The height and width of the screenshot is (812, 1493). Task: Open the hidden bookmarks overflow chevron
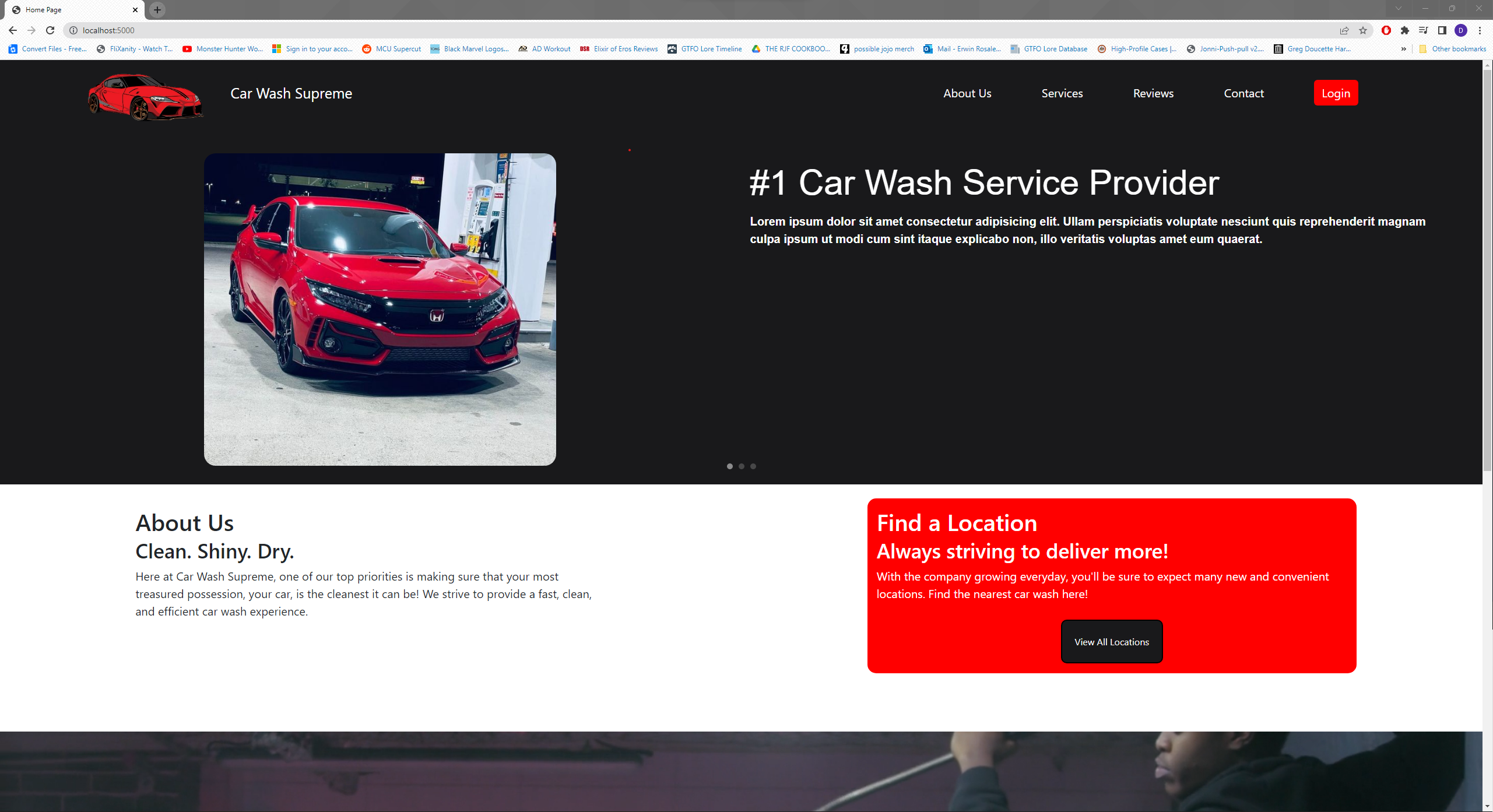point(1404,49)
